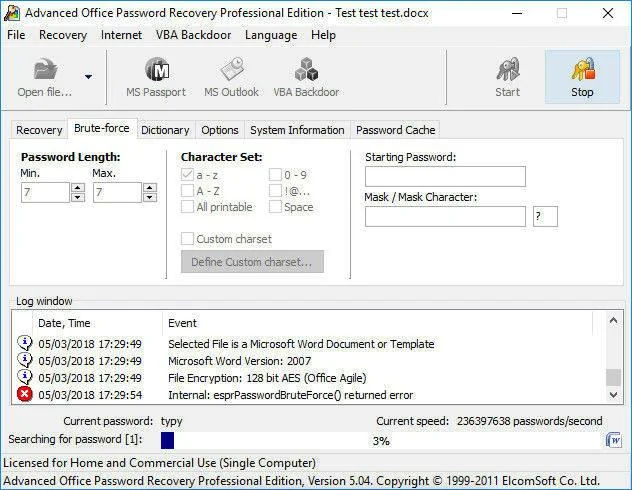Viewport: 632px width, 490px height.
Task: Select log entry 'Microsoft Word Version: 2007'
Action: (x=239, y=361)
